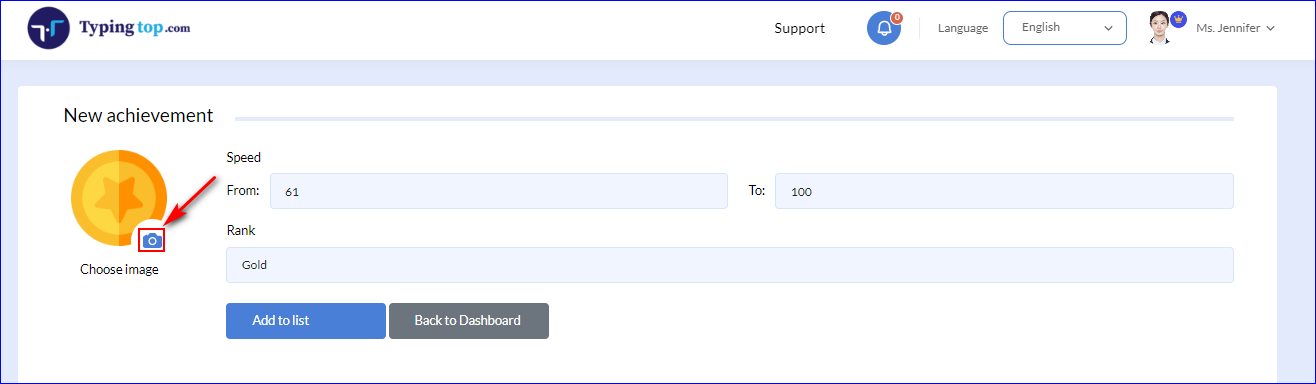Screen dimensions: 1316x384
Task: Click the Language label in header
Action: [963, 28]
